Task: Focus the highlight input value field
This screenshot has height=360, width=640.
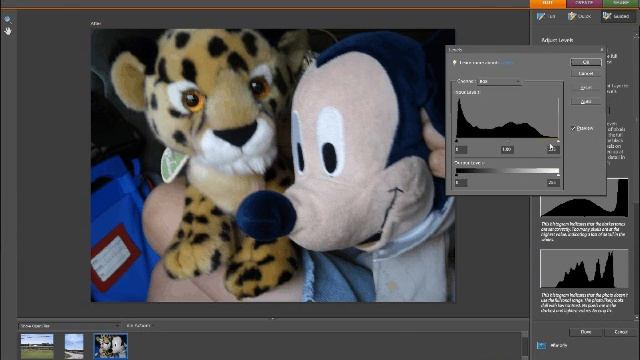Action: click(553, 149)
